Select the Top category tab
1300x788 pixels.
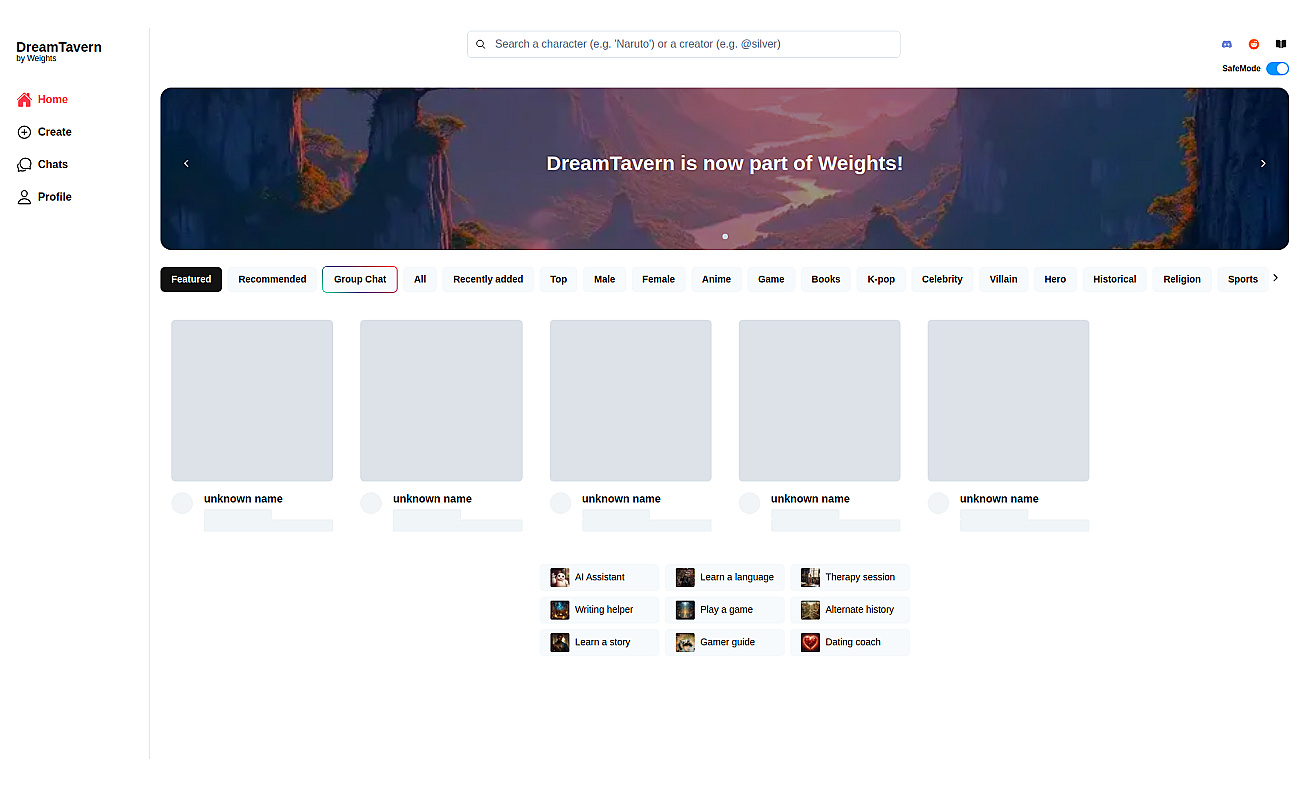tap(559, 280)
